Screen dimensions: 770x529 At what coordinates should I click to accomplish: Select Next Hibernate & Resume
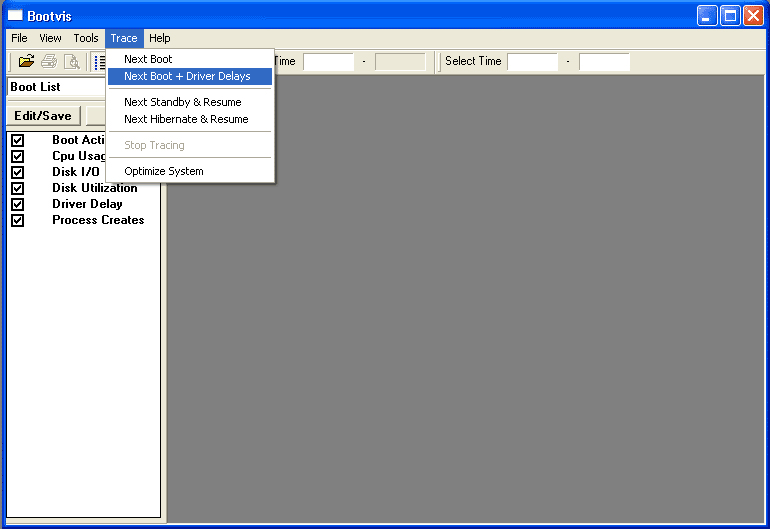190,119
